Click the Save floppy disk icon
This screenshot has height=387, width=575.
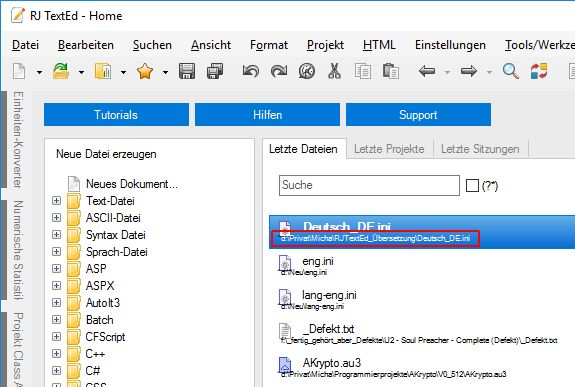point(187,71)
